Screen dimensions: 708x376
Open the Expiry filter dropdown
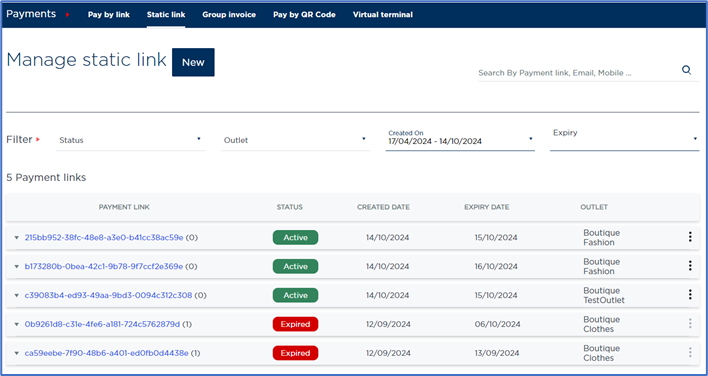coord(624,139)
